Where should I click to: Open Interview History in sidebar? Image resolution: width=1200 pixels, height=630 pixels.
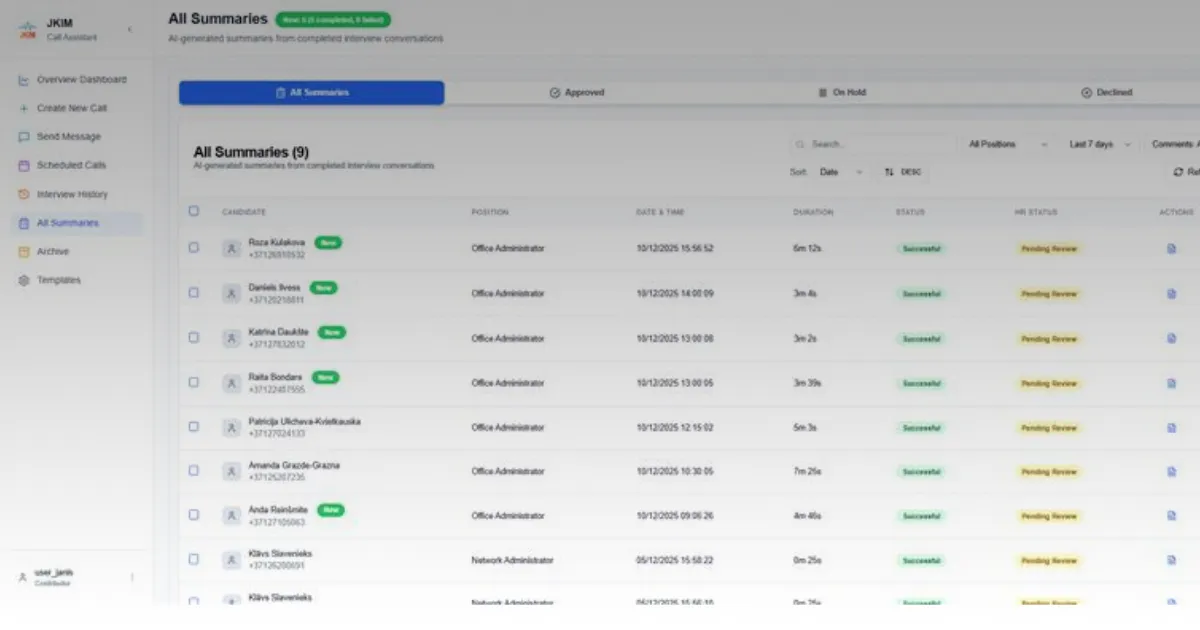[x=71, y=194]
